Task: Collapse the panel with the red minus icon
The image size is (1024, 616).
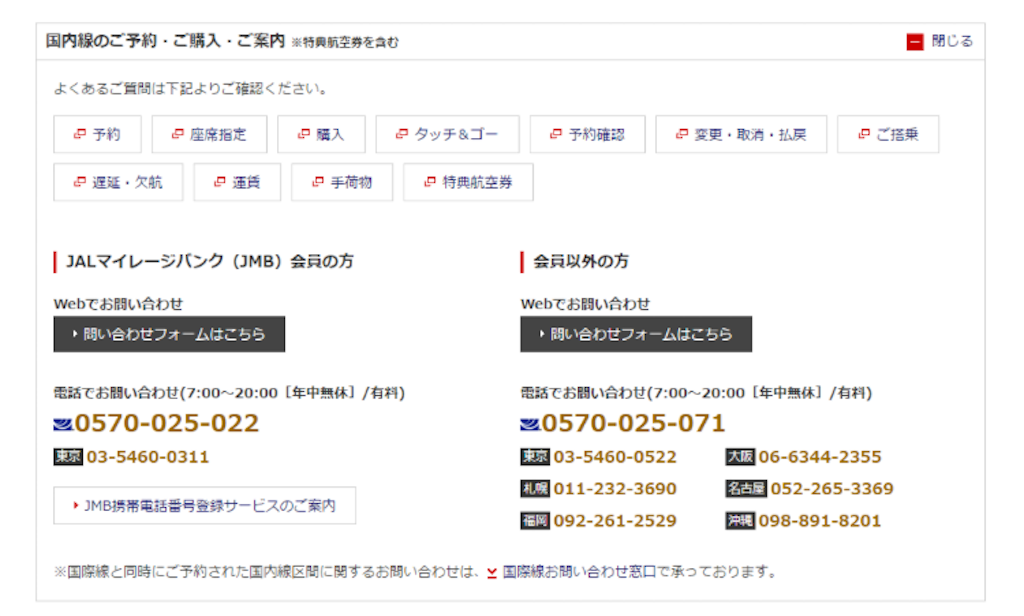Action: pos(914,42)
